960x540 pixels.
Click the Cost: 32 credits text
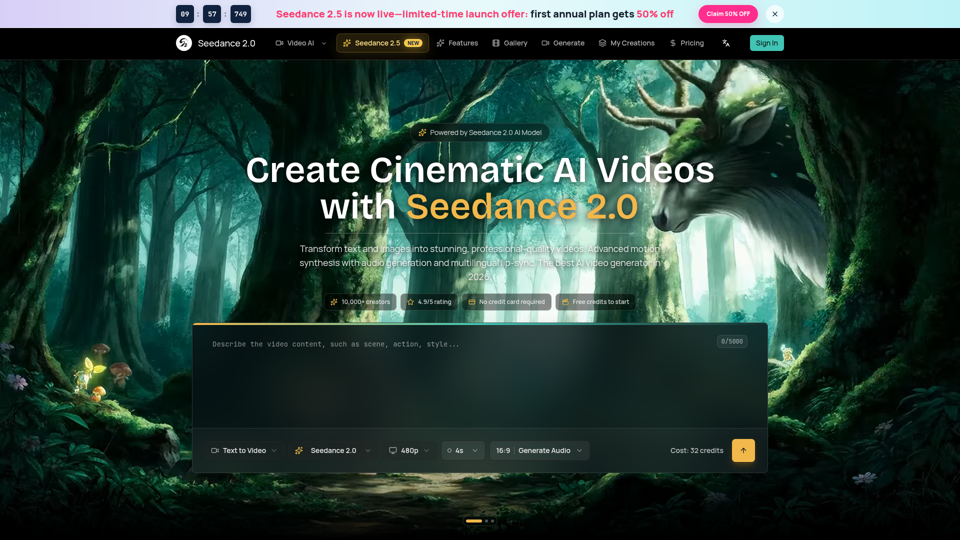pos(697,451)
